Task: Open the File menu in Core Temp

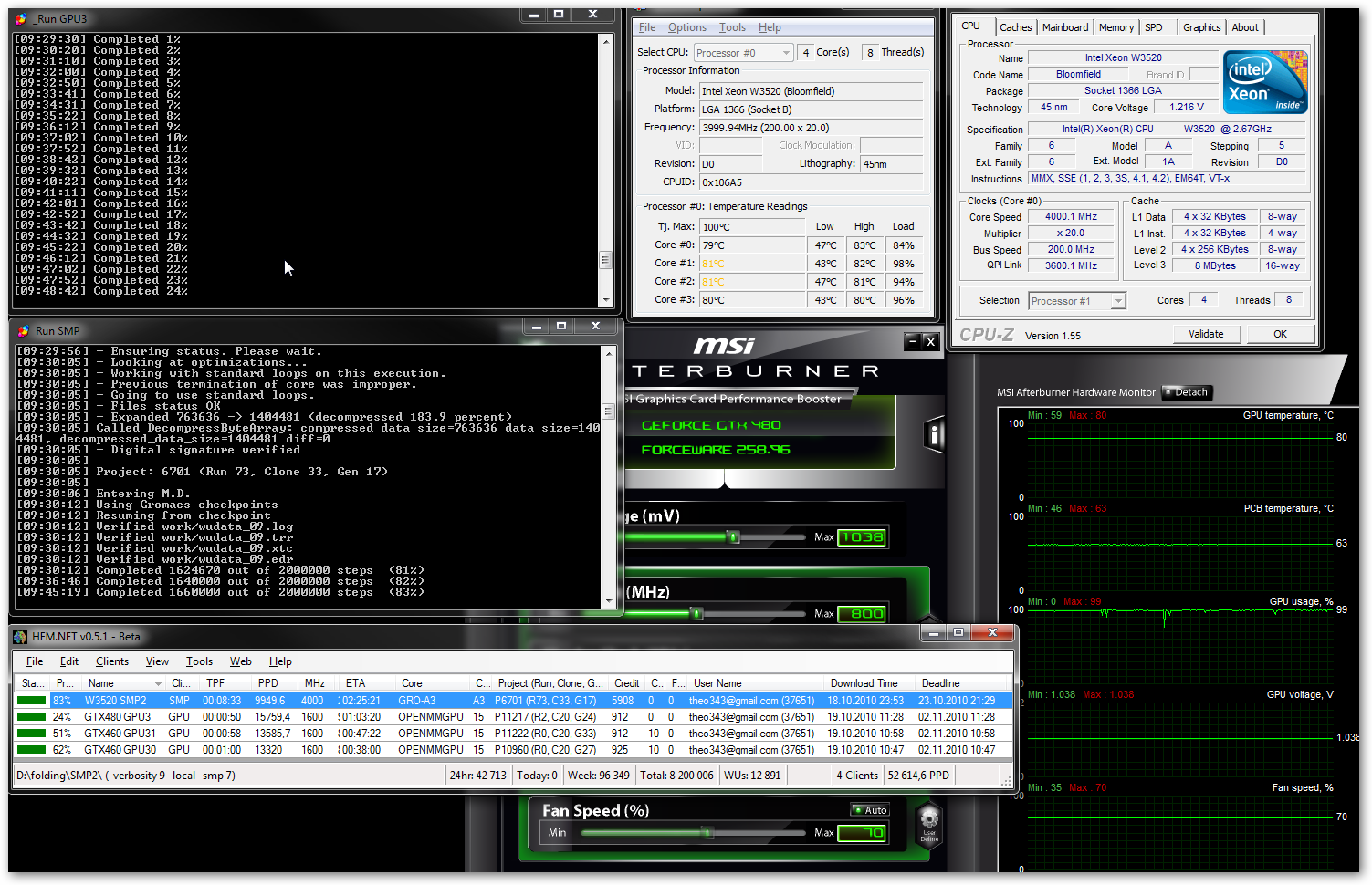Action: 647,27
